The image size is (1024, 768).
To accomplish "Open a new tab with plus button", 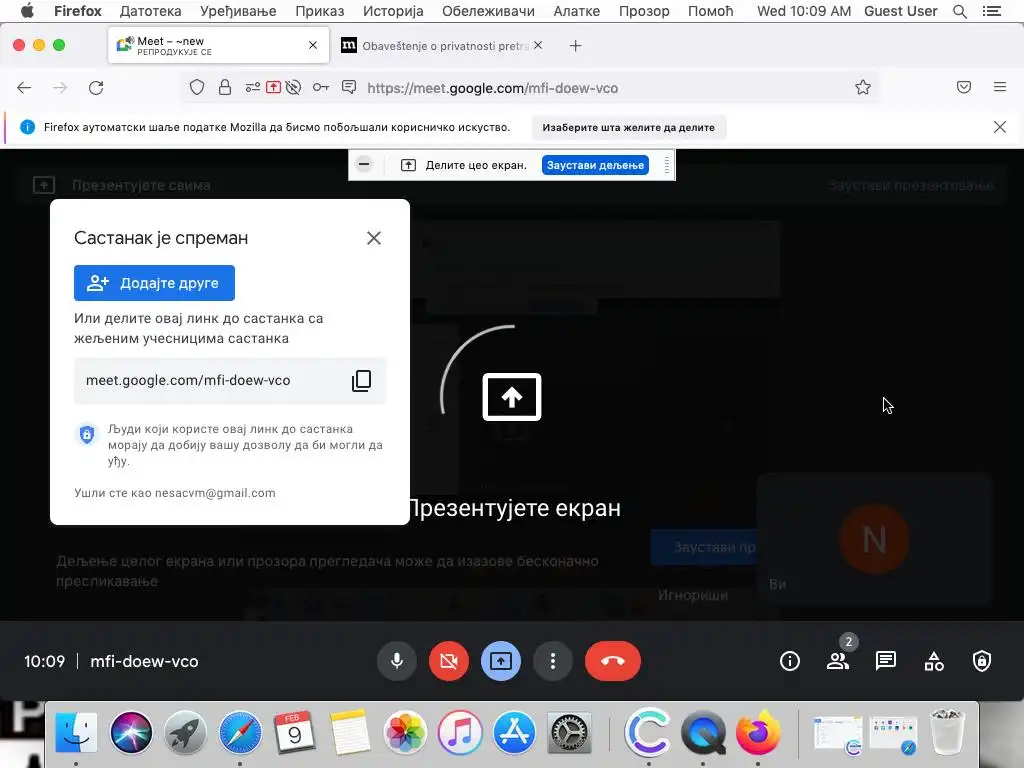I will pyautogui.click(x=575, y=46).
